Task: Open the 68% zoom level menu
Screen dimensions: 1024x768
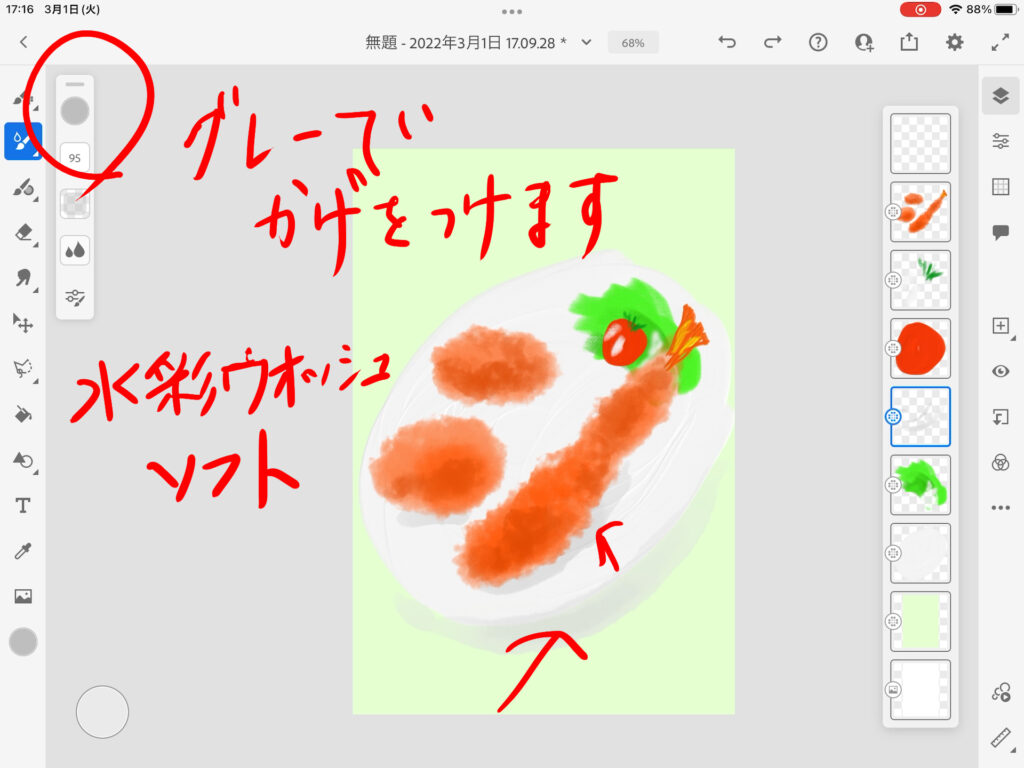Action: (x=632, y=43)
